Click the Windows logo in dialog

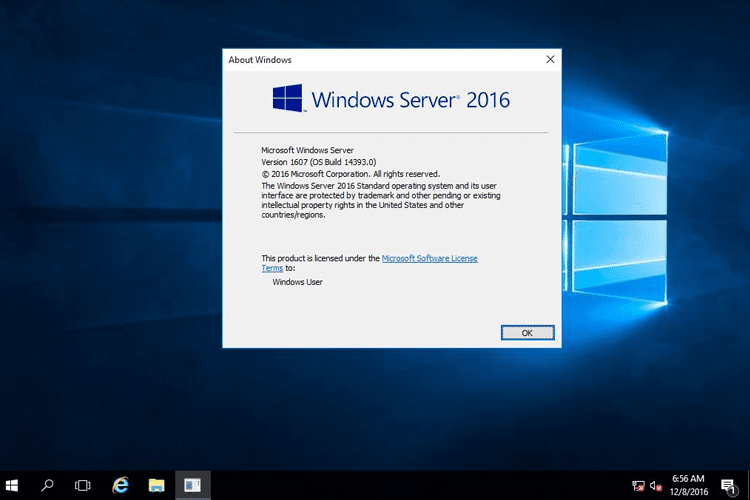click(288, 98)
